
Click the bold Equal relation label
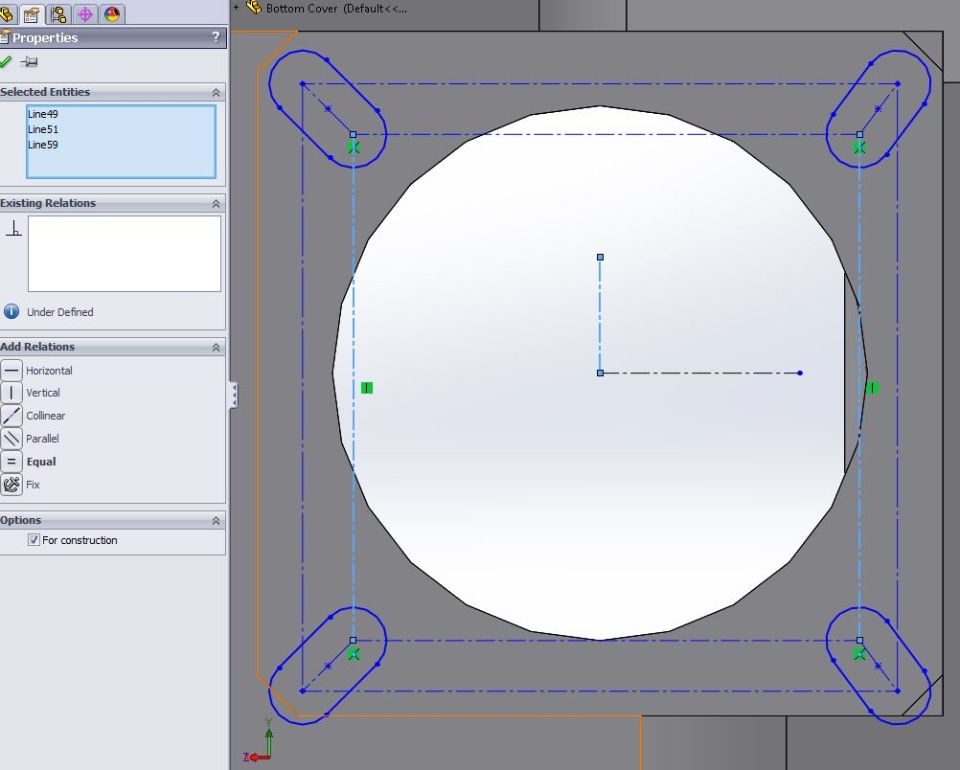click(x=41, y=462)
